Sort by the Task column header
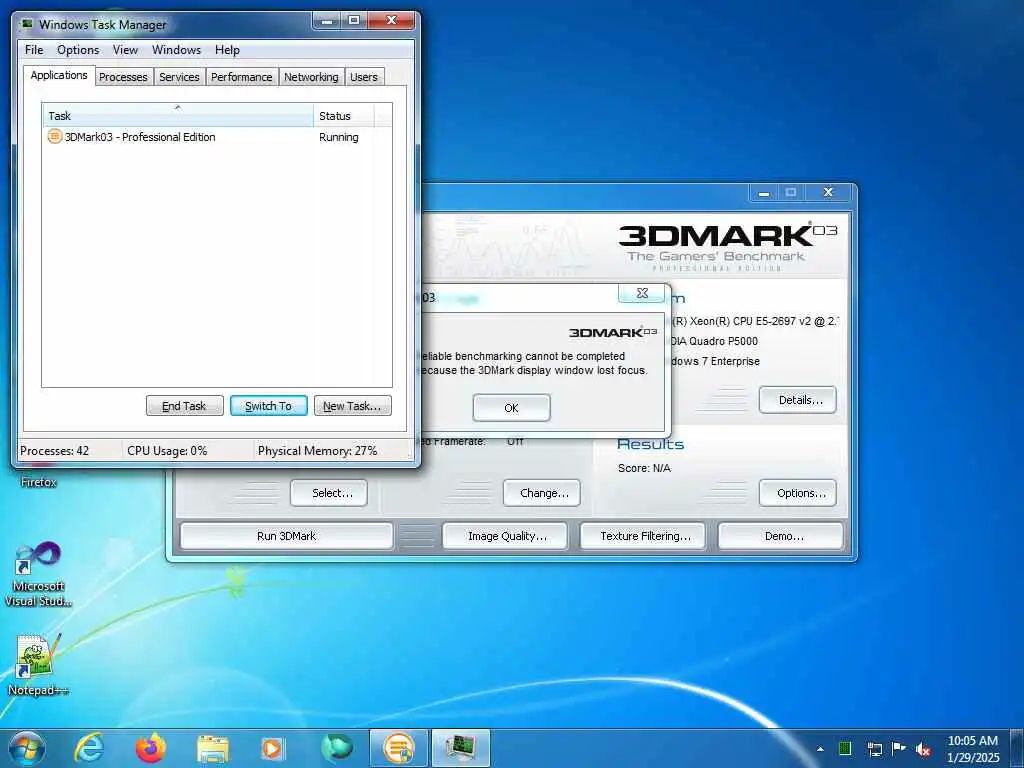 point(178,116)
